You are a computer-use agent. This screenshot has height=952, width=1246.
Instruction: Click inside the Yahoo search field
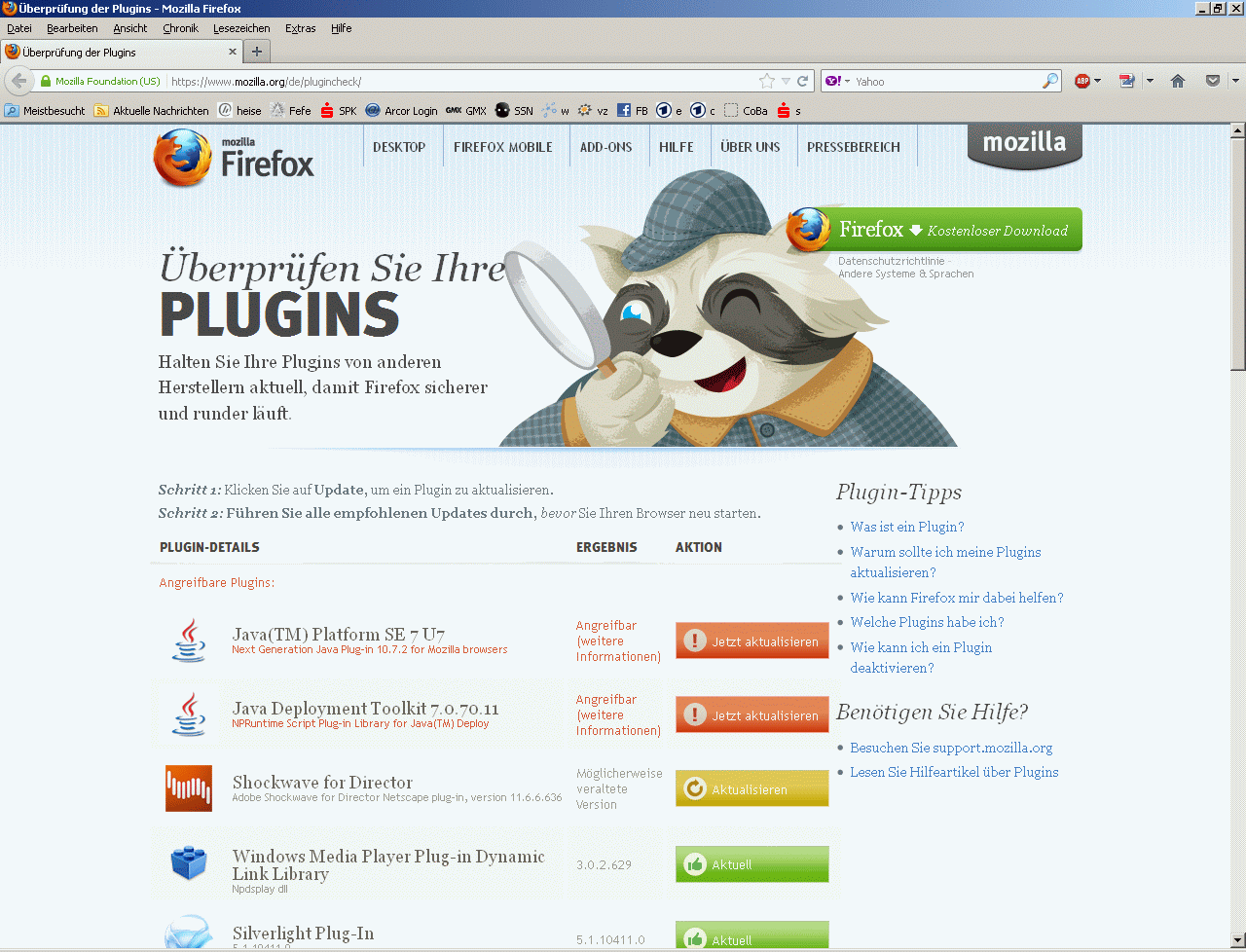click(946, 82)
